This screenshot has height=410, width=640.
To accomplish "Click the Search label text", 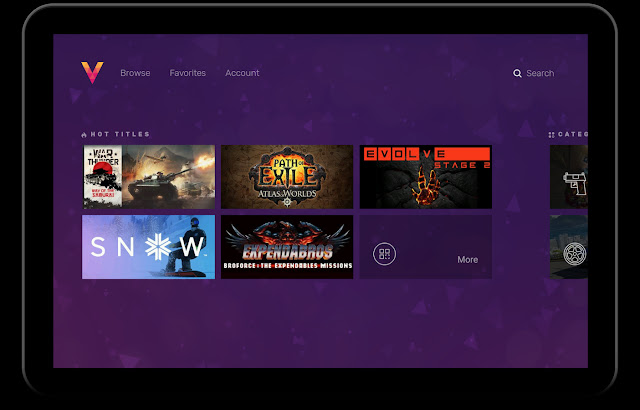I will pyautogui.click(x=540, y=73).
